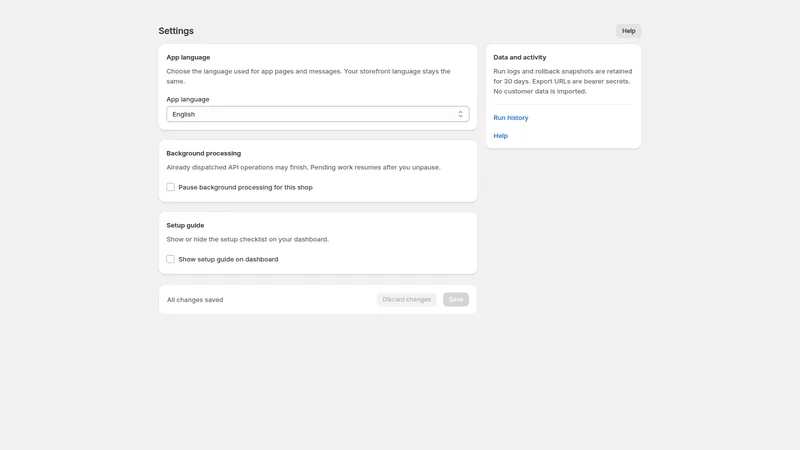This screenshot has width=800, height=450.
Task: Enable Pause background processing for this shop
Action: [170, 187]
